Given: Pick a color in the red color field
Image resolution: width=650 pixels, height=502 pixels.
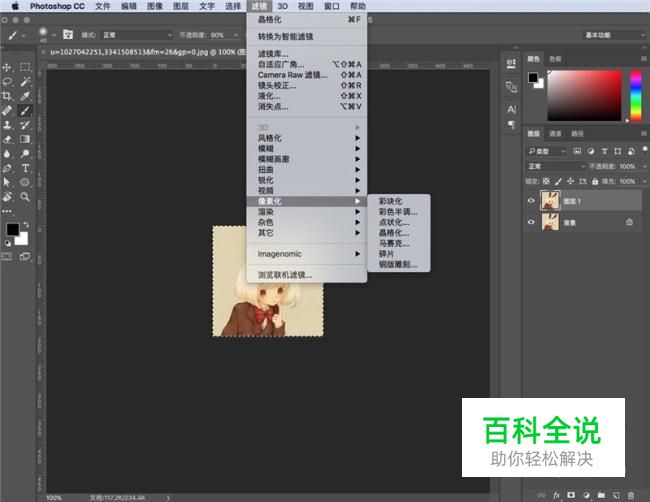Looking at the screenshot, I should coord(585,96).
